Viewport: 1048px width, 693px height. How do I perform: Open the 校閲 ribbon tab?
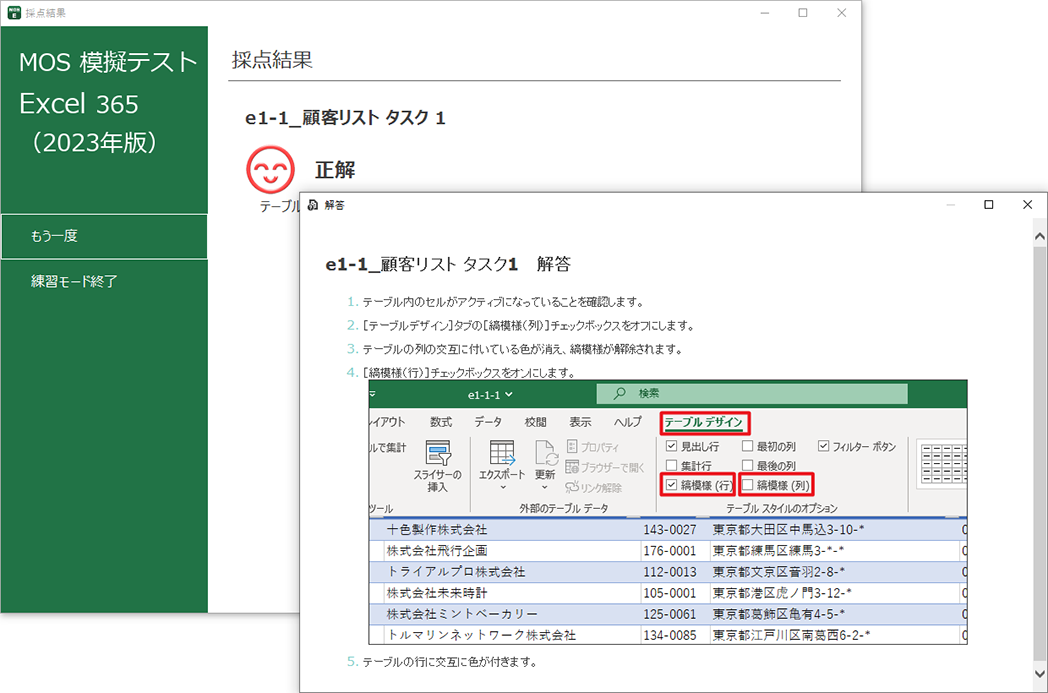click(535, 422)
